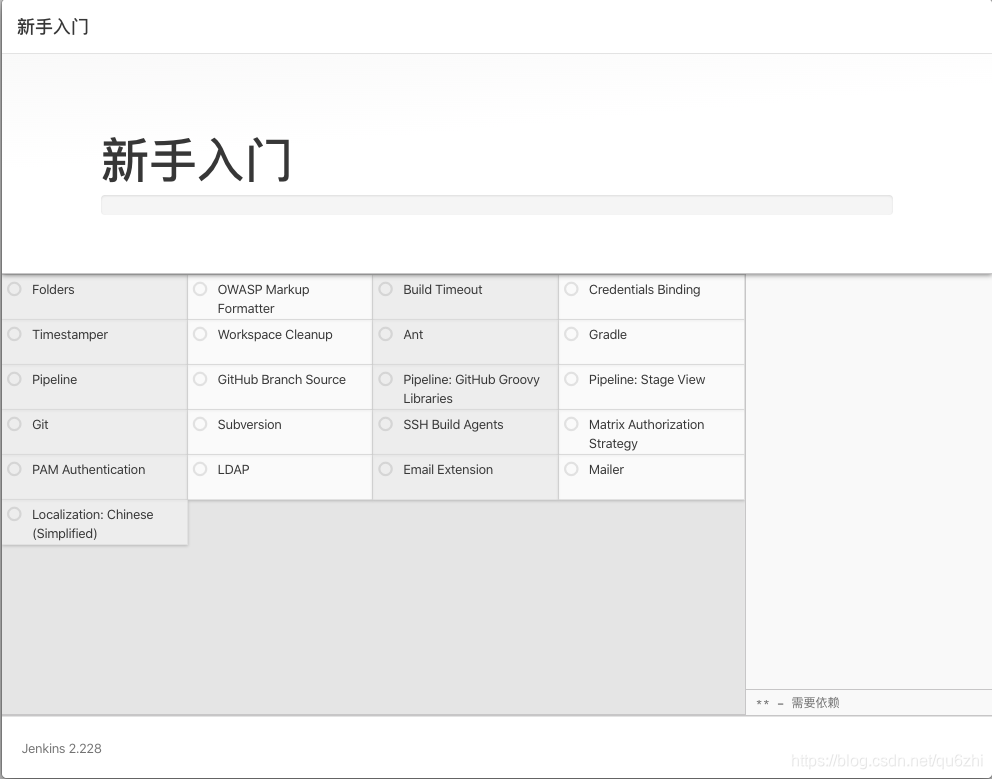This screenshot has width=992, height=779.
Task: Select the Folders plugin status circle
Action: 15,289
